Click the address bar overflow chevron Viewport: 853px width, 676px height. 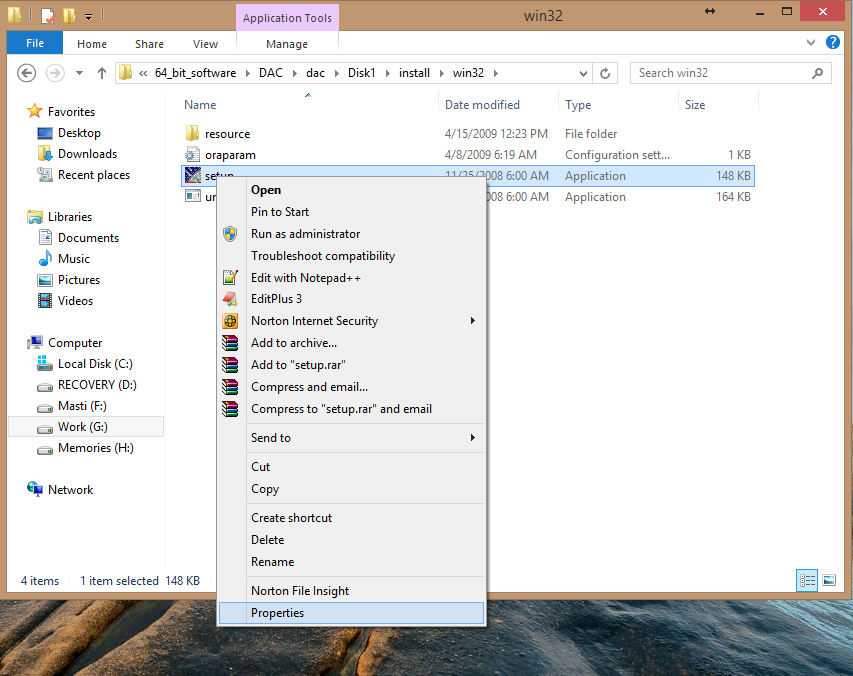pyautogui.click(x=143, y=73)
